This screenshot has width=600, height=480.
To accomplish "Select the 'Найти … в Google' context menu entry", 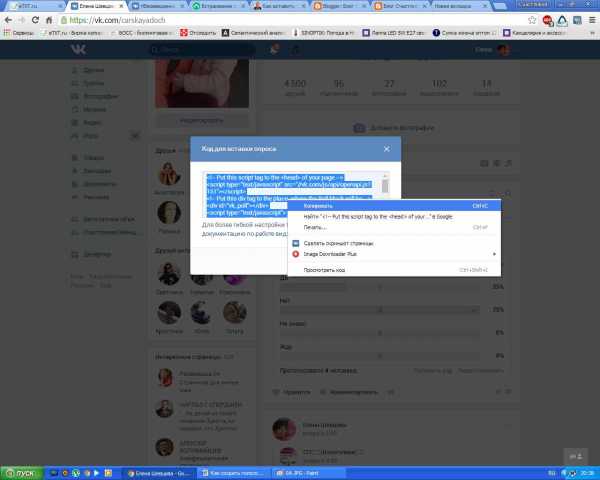I will coord(394,217).
